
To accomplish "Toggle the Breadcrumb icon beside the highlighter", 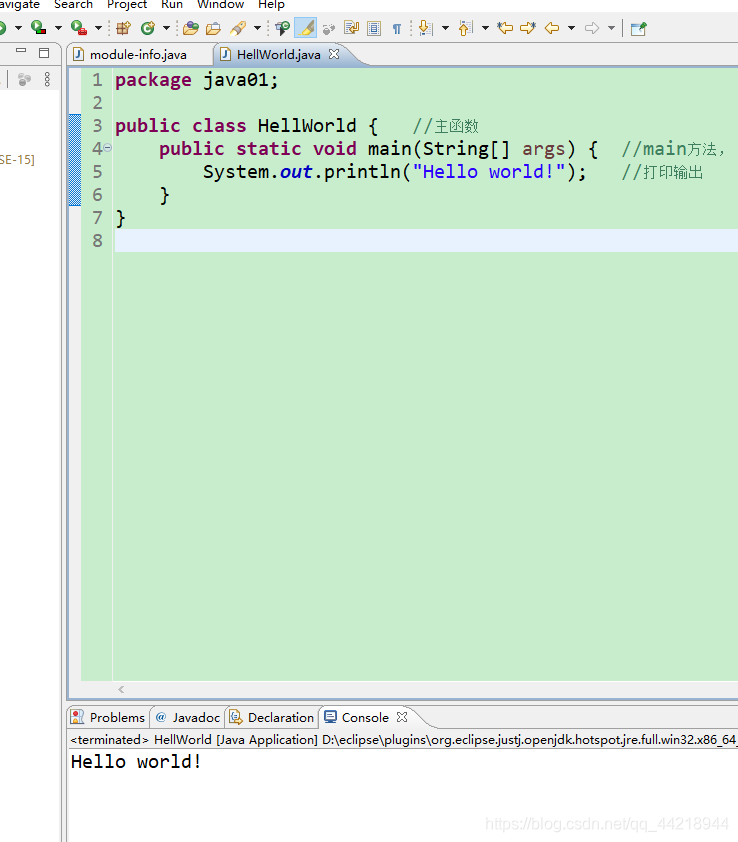I will tap(282, 28).
